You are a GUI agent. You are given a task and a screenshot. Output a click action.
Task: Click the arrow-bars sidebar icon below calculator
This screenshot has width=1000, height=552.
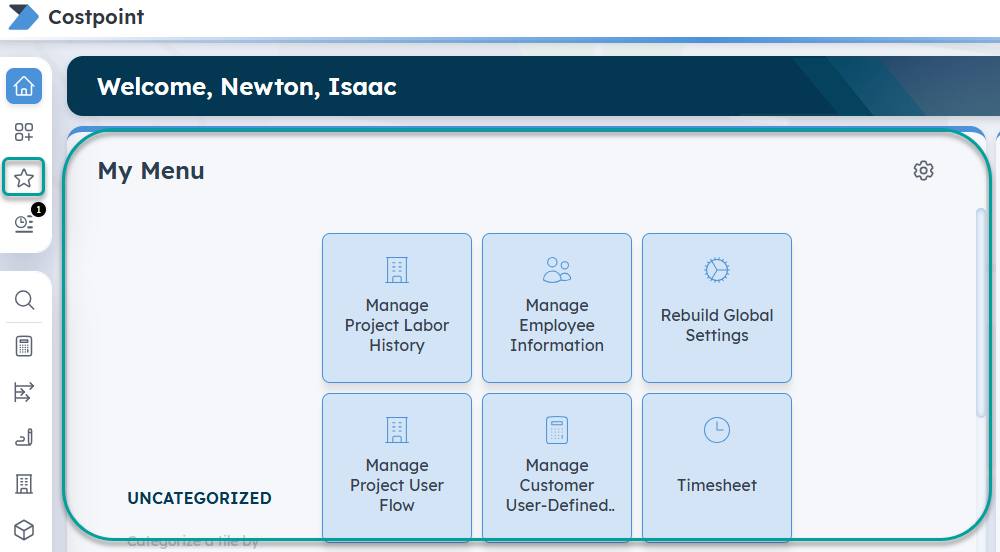(x=24, y=392)
